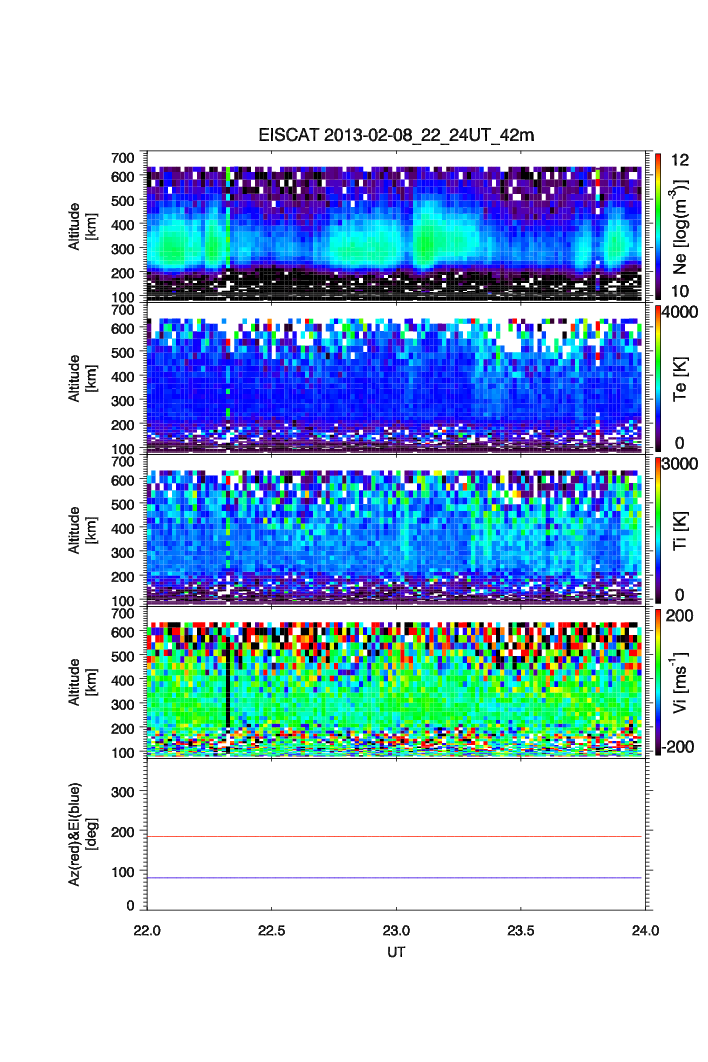Click the 200 tick on the Az/El axis
The image size is (708, 1062).
point(123,832)
